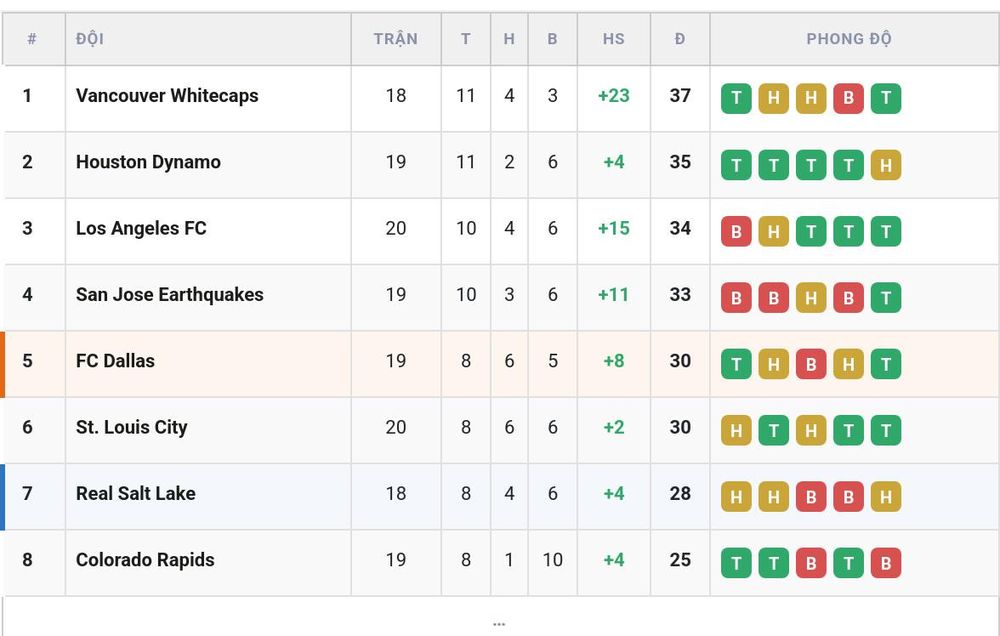
Task: Sort by the TRẬN column header
Action: 395,39
